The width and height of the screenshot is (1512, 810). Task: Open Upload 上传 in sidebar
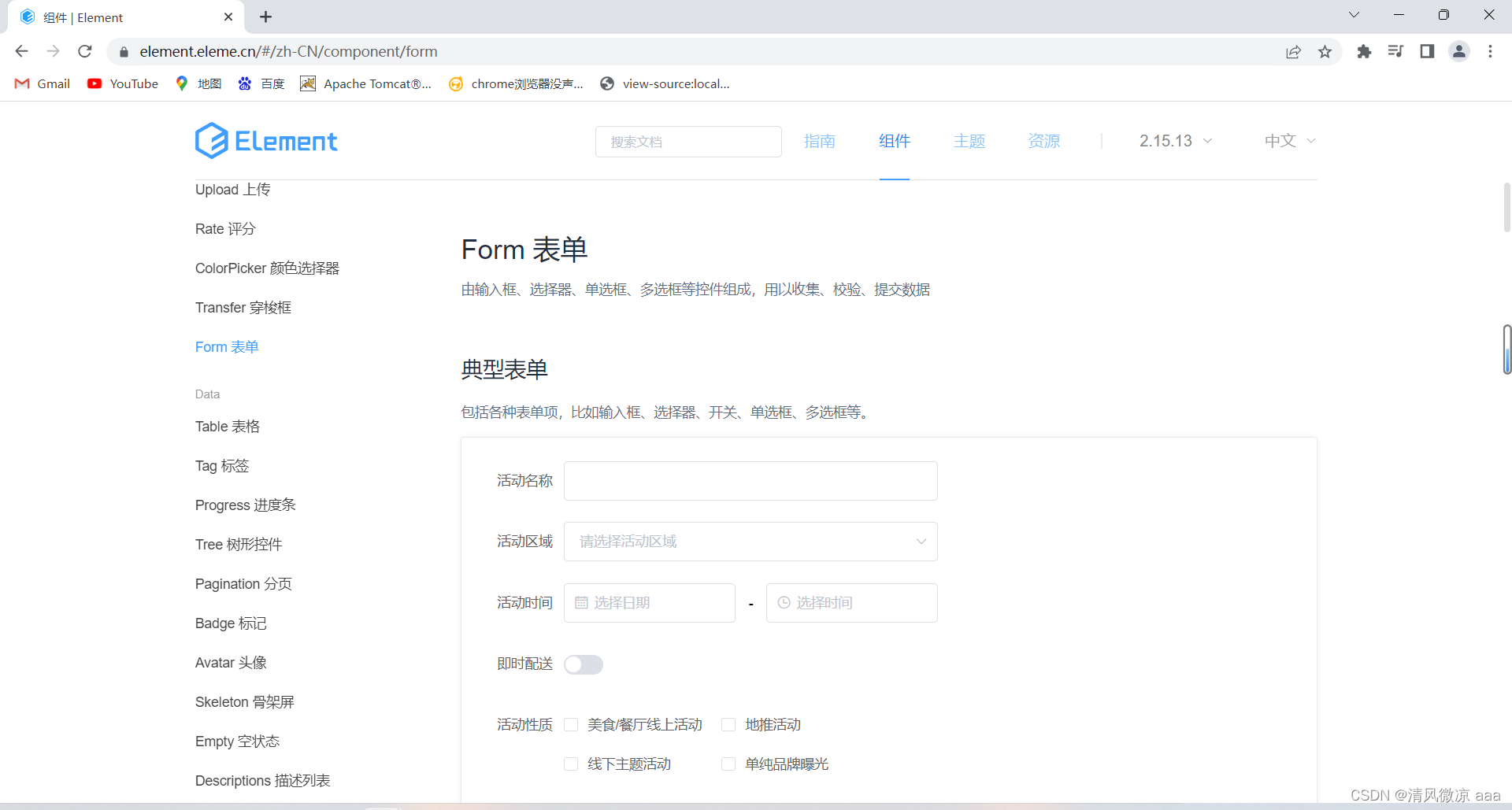(232, 190)
